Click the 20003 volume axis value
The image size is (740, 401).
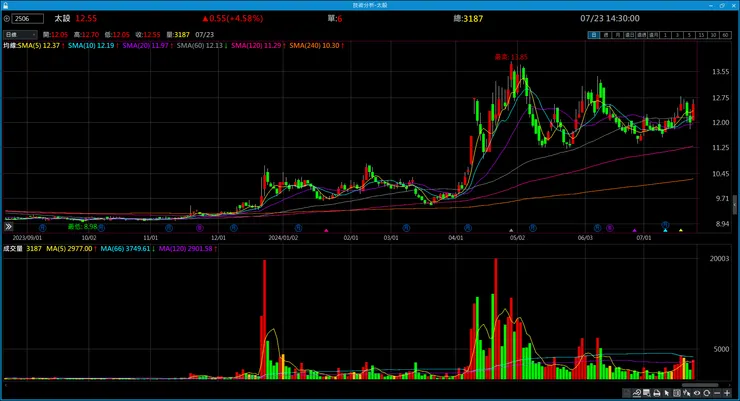click(719, 259)
